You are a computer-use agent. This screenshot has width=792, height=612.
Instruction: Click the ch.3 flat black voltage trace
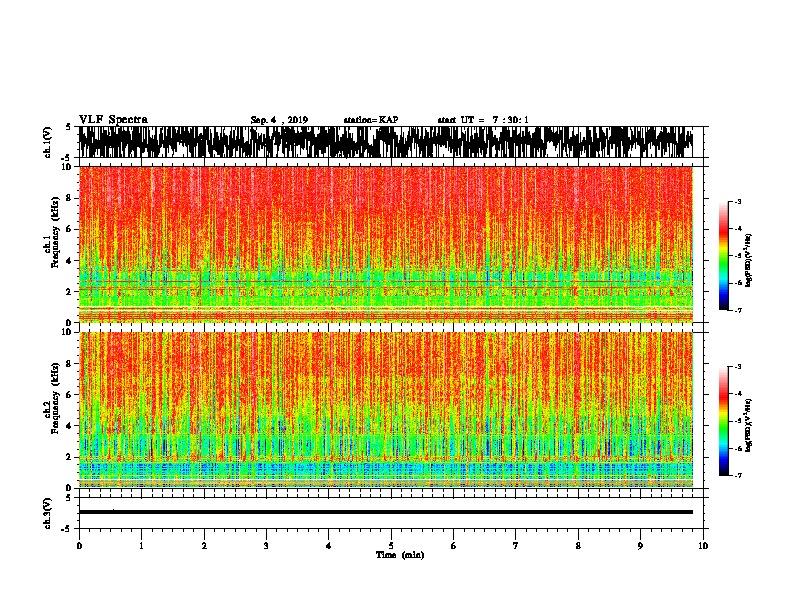386,512
